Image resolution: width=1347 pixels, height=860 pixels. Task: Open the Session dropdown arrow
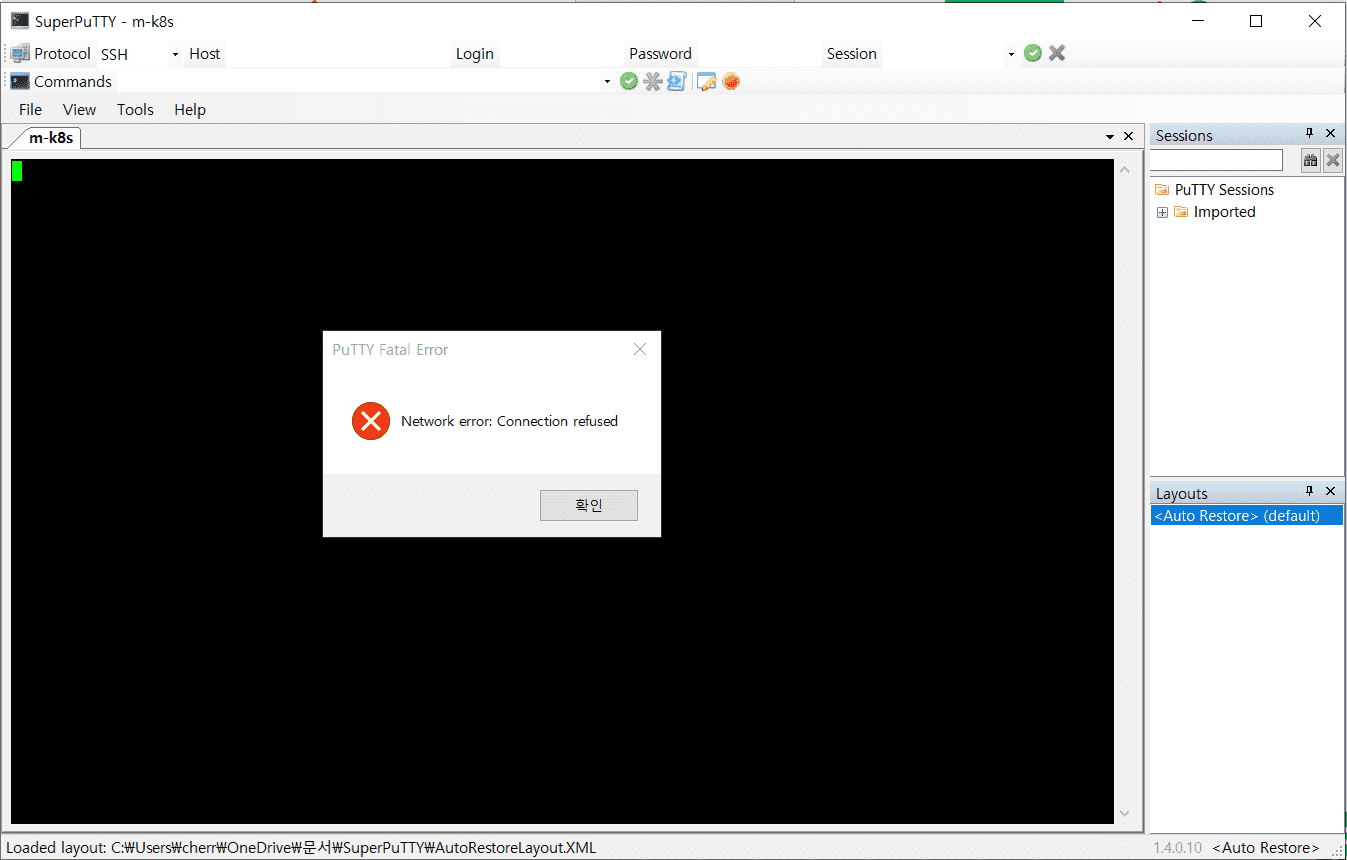(1011, 54)
